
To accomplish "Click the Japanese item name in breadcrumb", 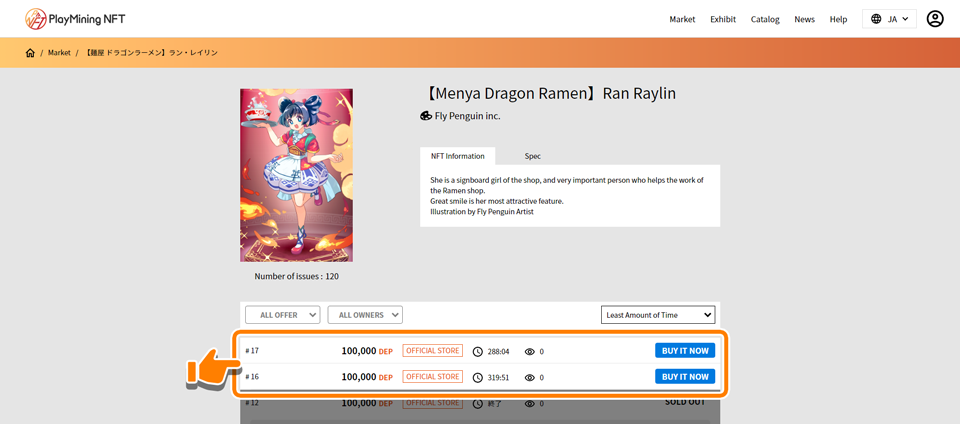I will (151, 53).
